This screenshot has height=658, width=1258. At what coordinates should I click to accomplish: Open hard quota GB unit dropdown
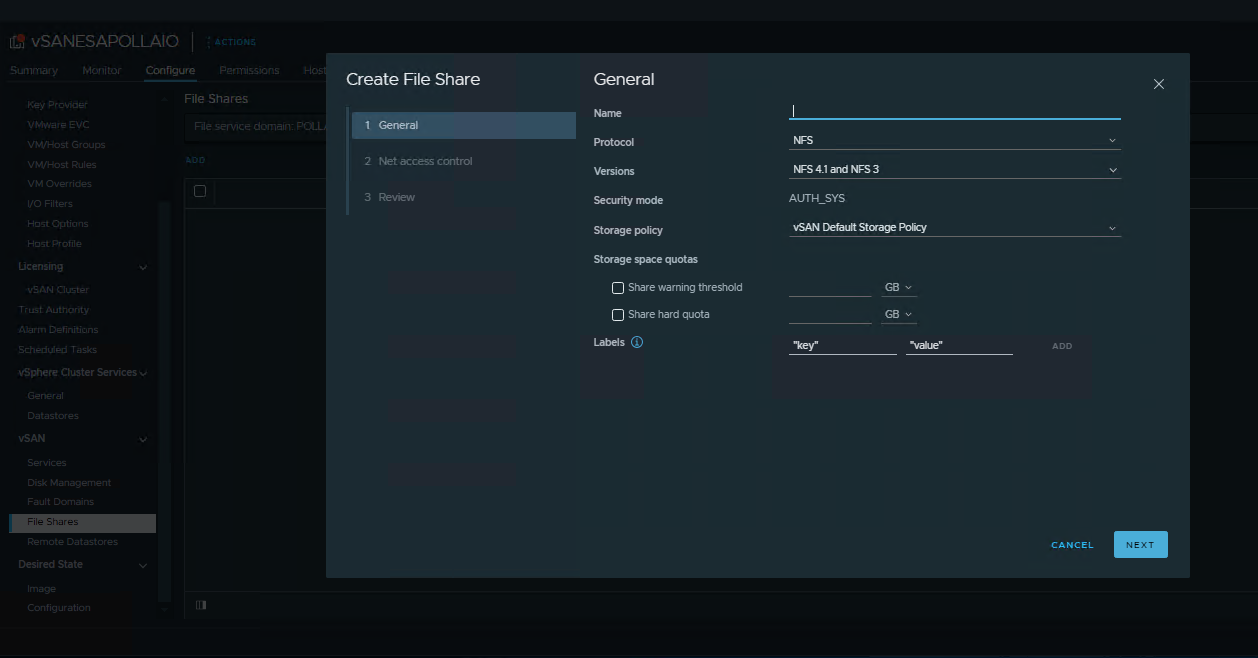point(899,315)
